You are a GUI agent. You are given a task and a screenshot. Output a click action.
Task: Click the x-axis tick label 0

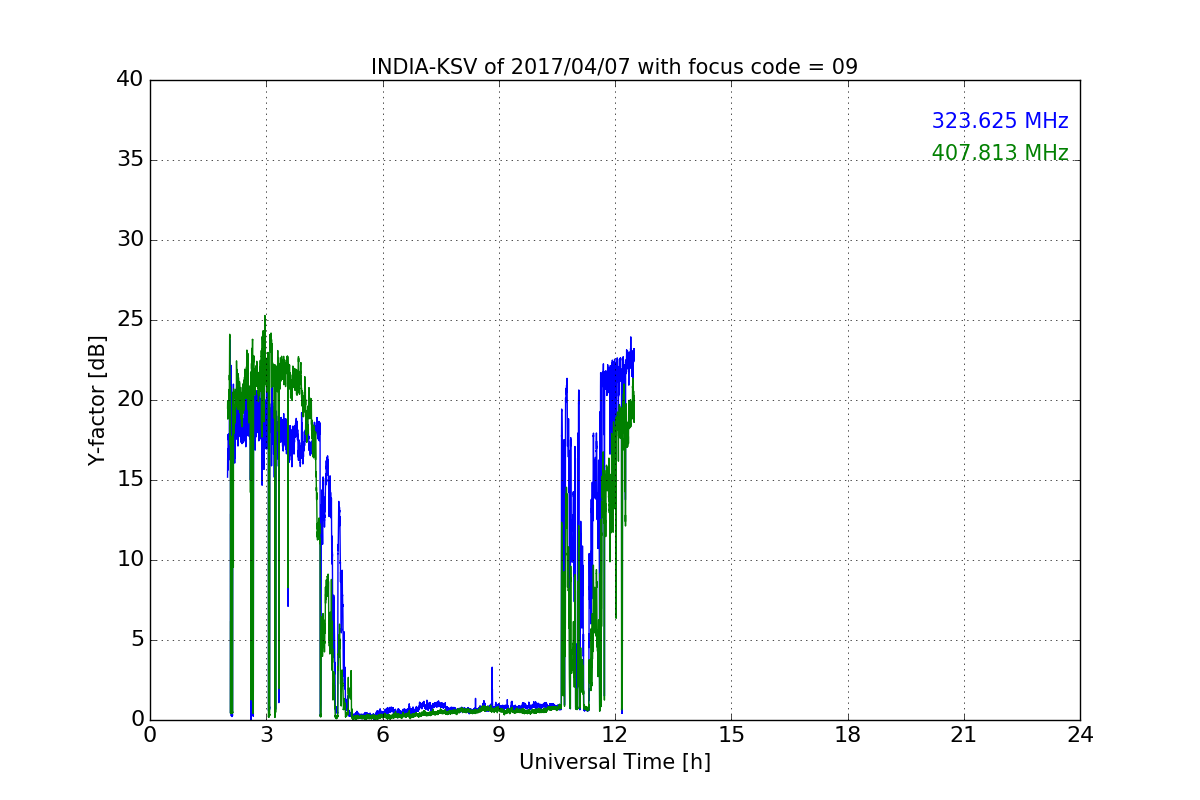pos(150,735)
